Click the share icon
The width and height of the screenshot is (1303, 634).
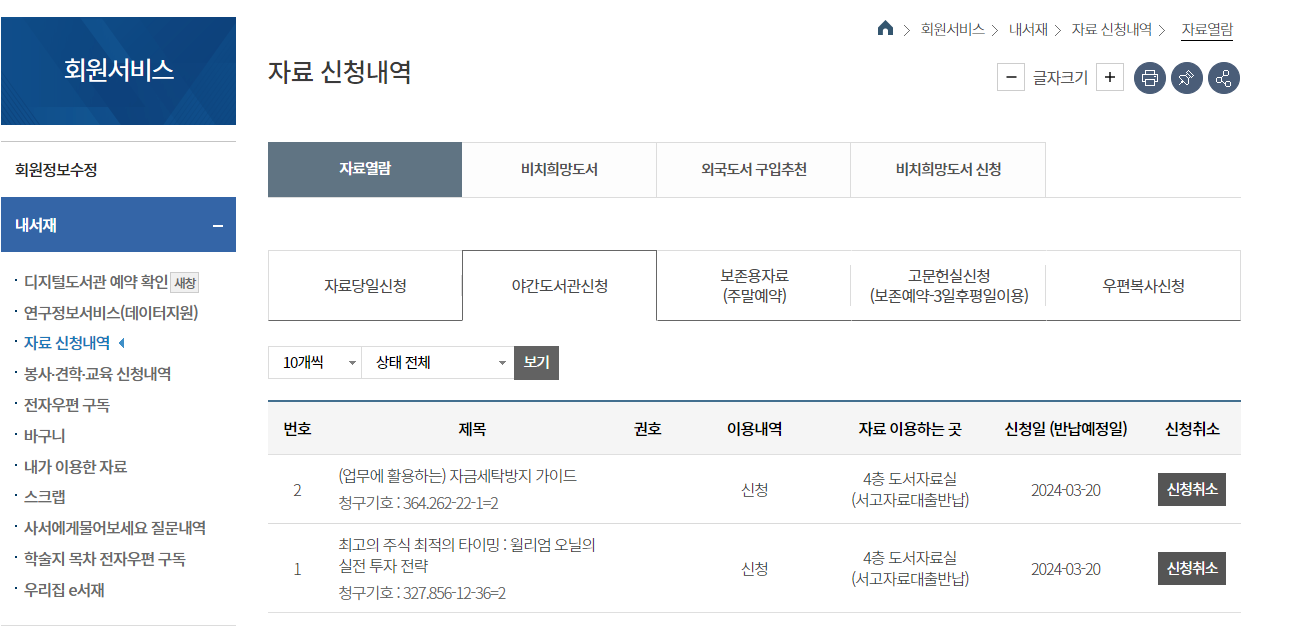(x=1225, y=77)
